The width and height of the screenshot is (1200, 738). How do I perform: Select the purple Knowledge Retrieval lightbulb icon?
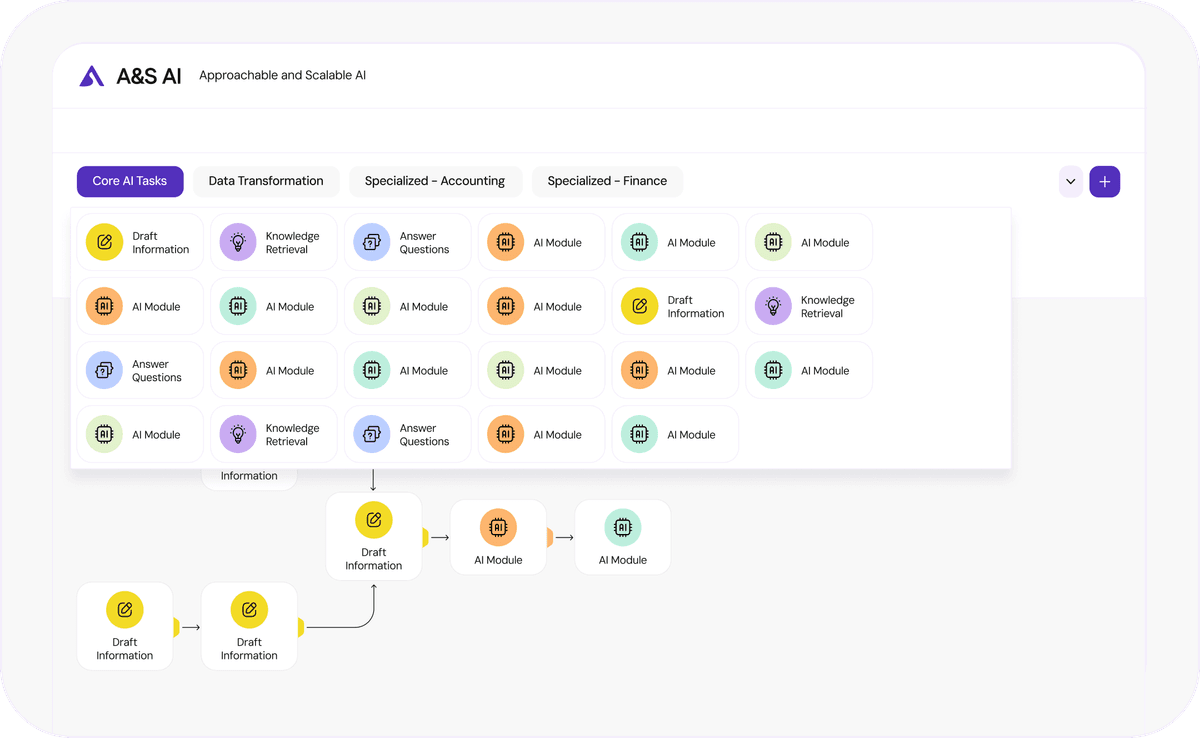tap(237, 241)
